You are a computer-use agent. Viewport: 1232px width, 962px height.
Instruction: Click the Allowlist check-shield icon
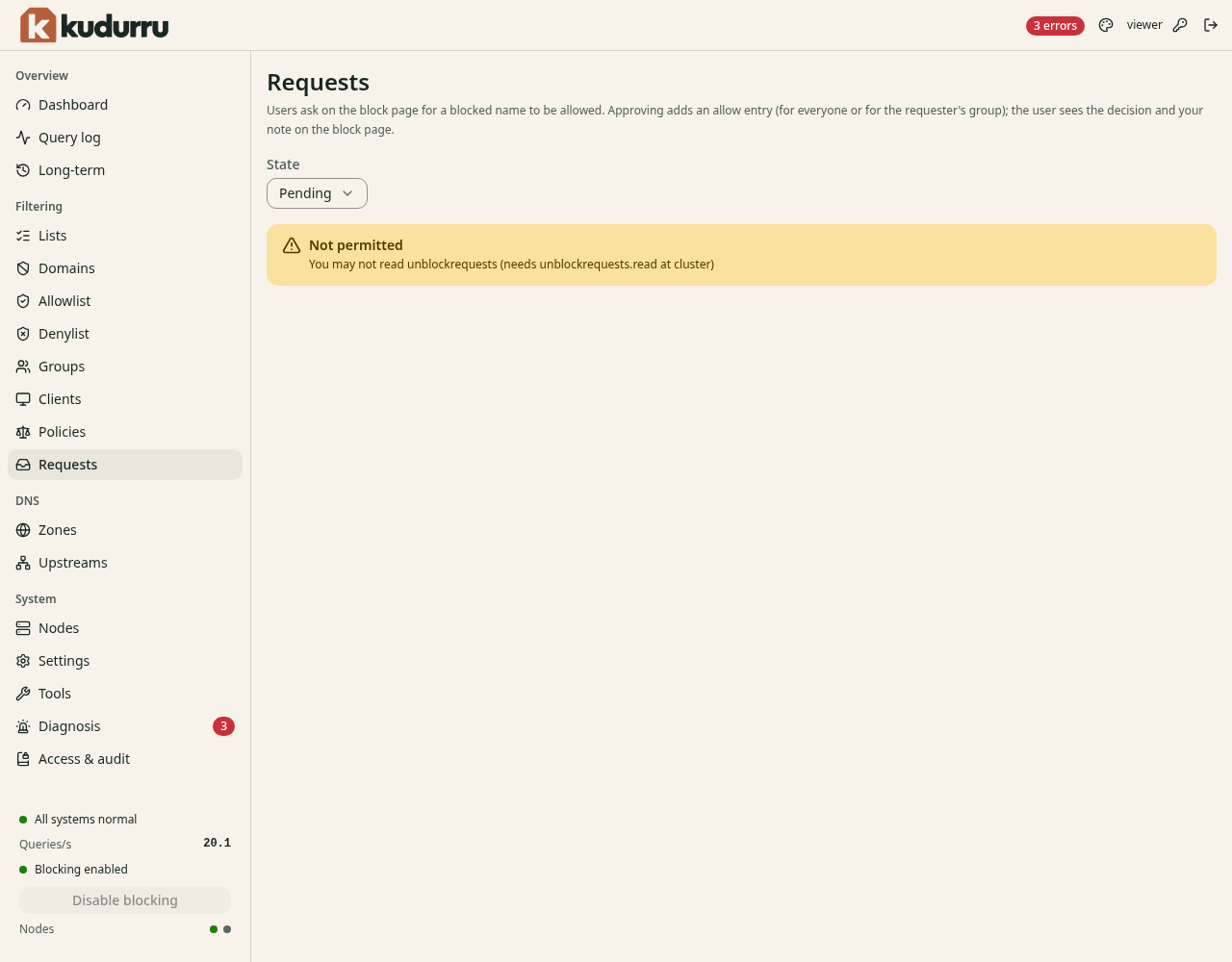tap(23, 301)
